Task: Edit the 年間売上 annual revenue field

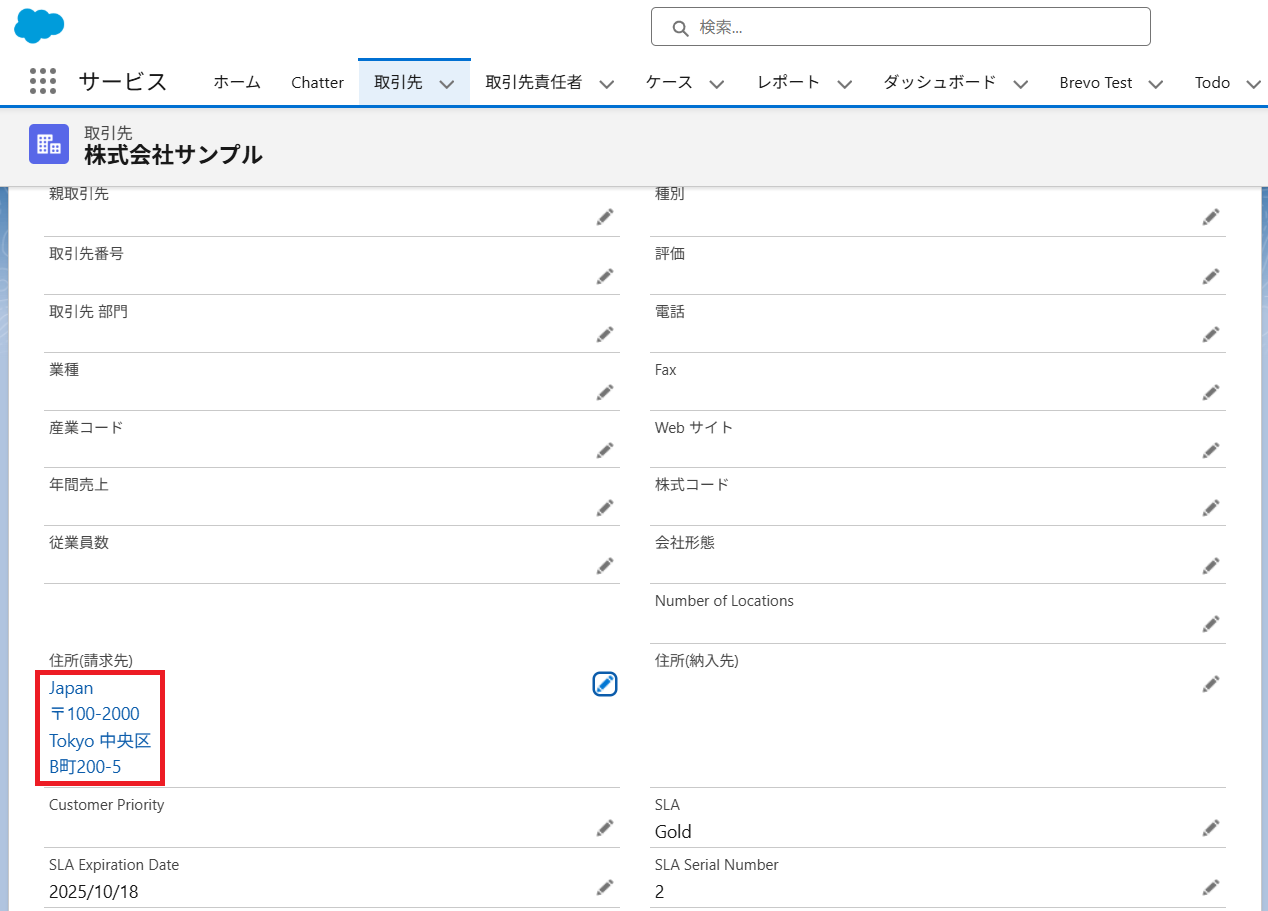Action: point(604,507)
